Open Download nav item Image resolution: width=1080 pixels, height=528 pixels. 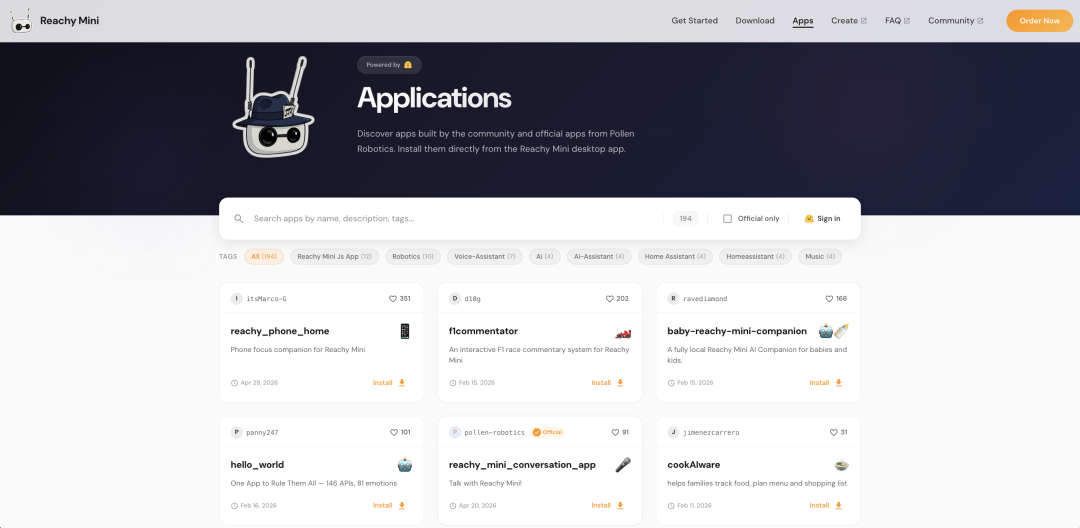point(755,21)
